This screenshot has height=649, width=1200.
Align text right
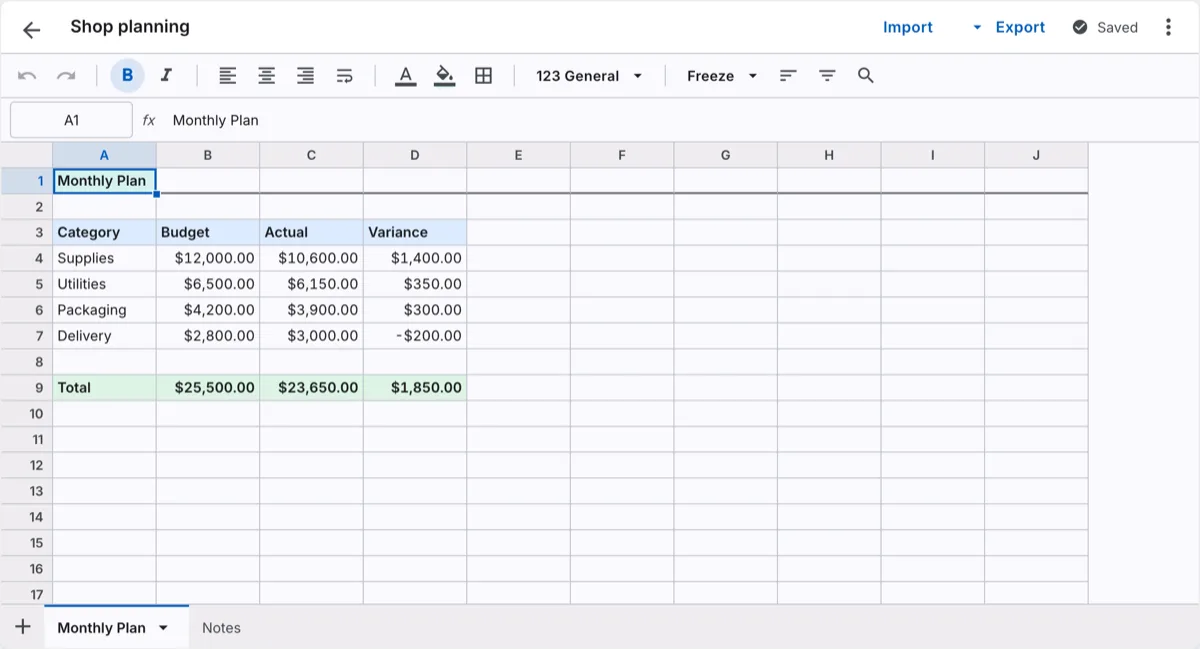point(306,76)
